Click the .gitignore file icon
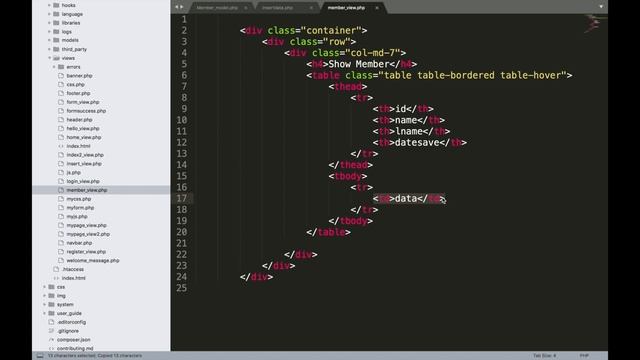 51,331
